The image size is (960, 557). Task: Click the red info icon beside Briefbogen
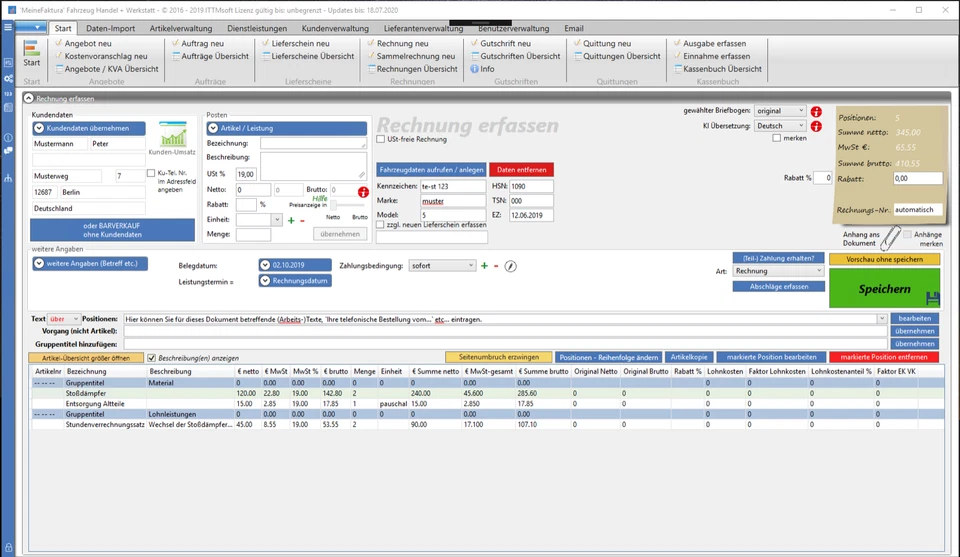(x=815, y=111)
